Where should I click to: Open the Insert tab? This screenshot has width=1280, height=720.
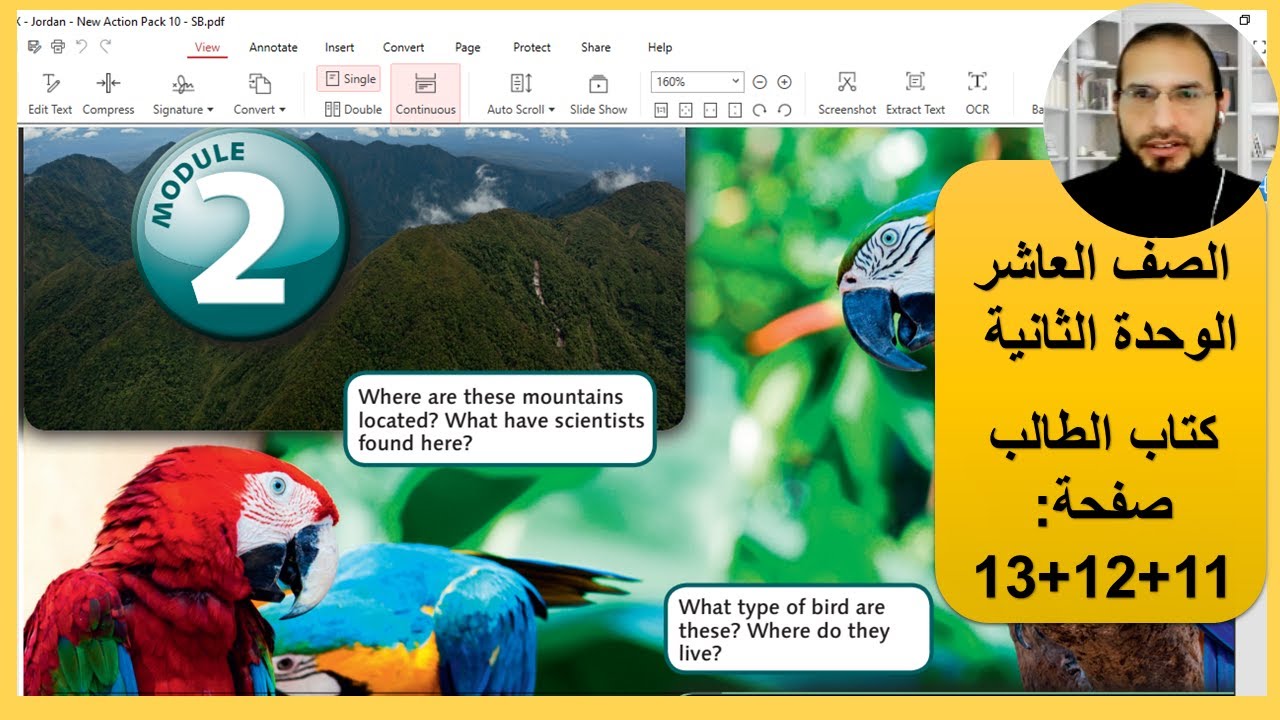(x=339, y=47)
